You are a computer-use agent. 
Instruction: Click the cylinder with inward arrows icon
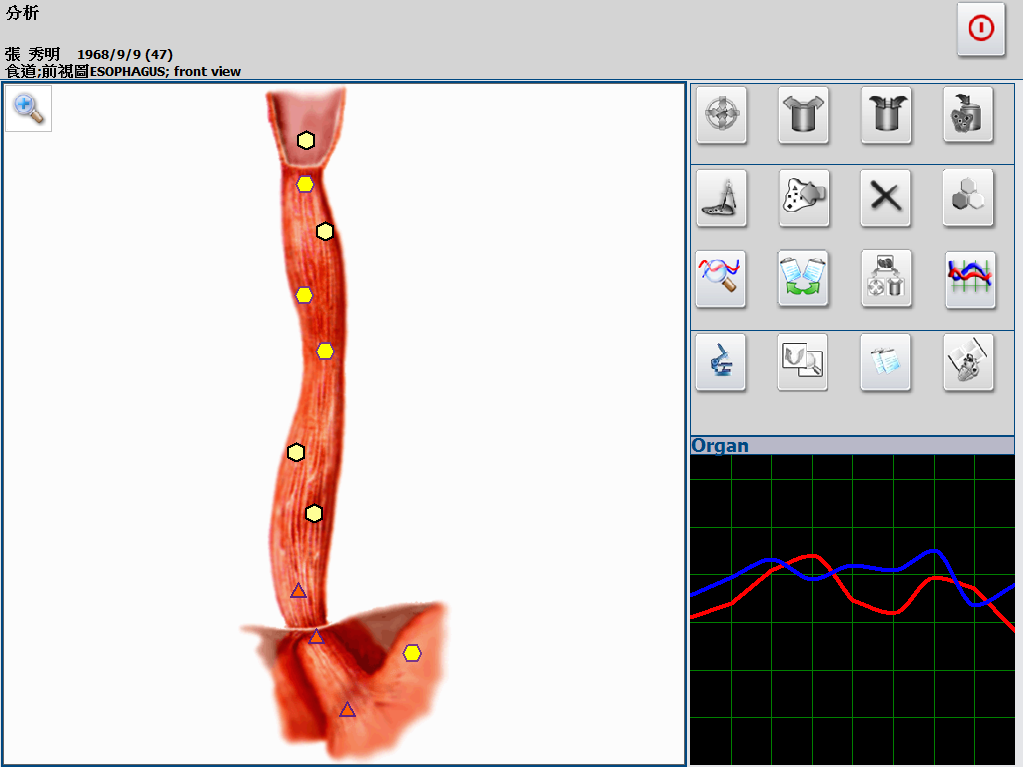point(886,115)
